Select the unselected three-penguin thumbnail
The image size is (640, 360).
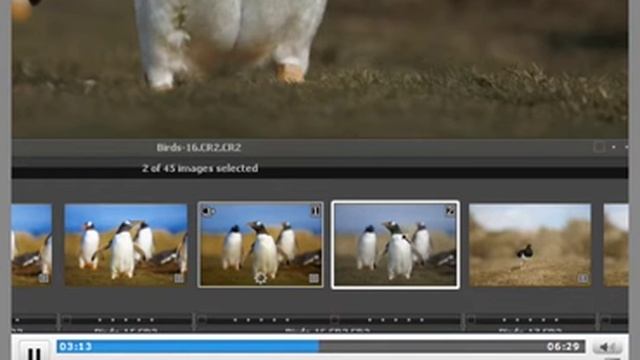[126, 245]
